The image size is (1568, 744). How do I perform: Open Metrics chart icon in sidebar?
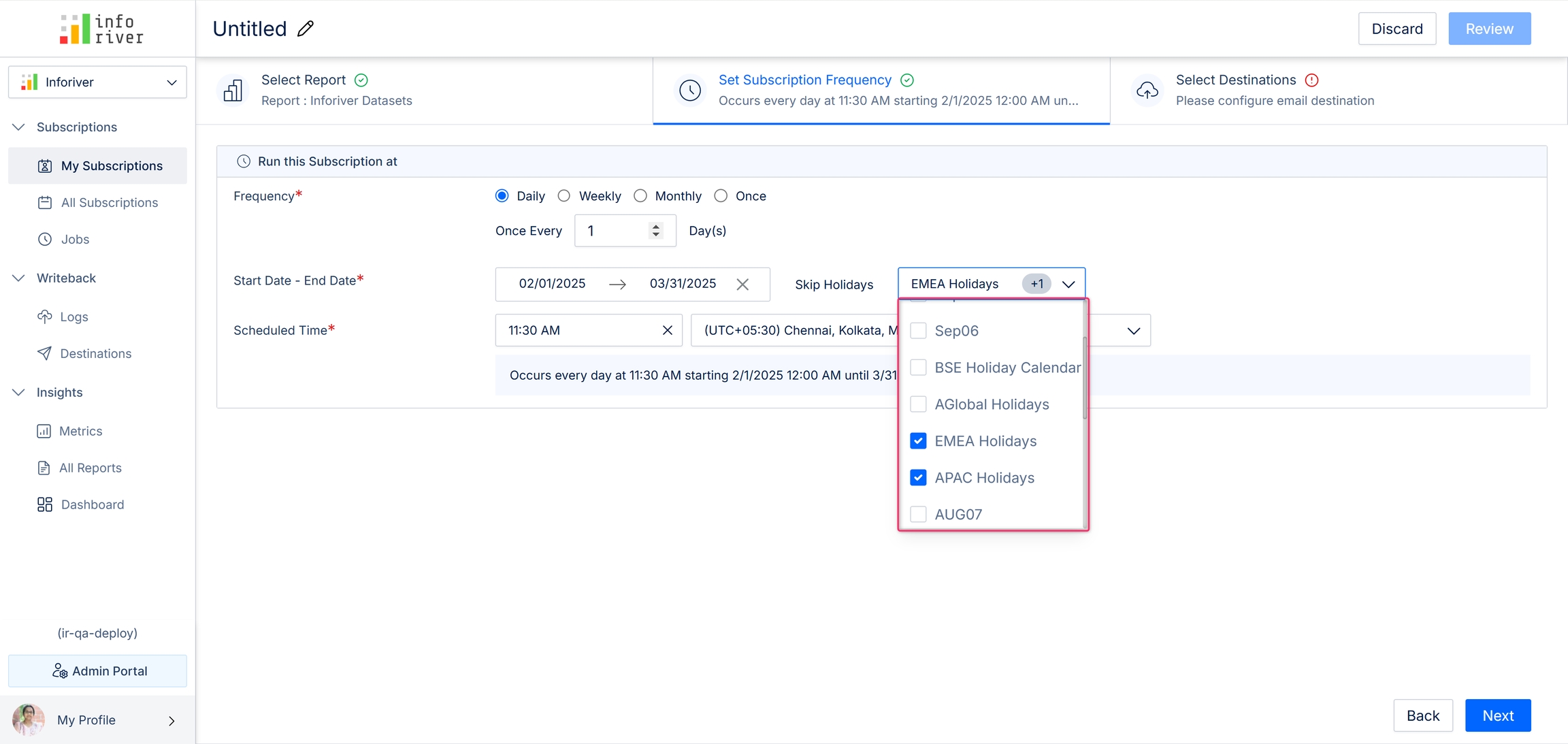click(x=44, y=432)
